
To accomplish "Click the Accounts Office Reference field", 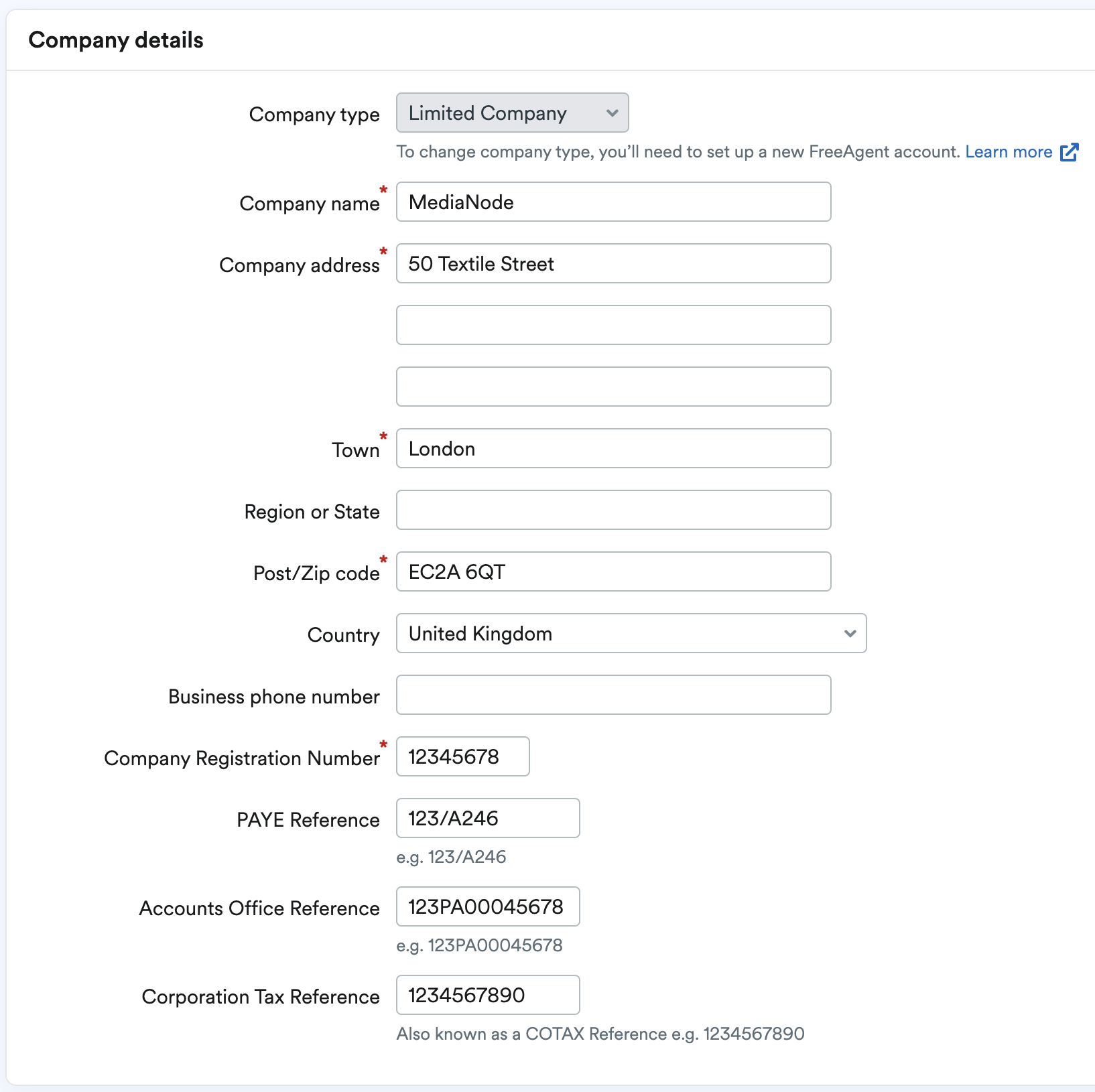I will pos(488,906).
